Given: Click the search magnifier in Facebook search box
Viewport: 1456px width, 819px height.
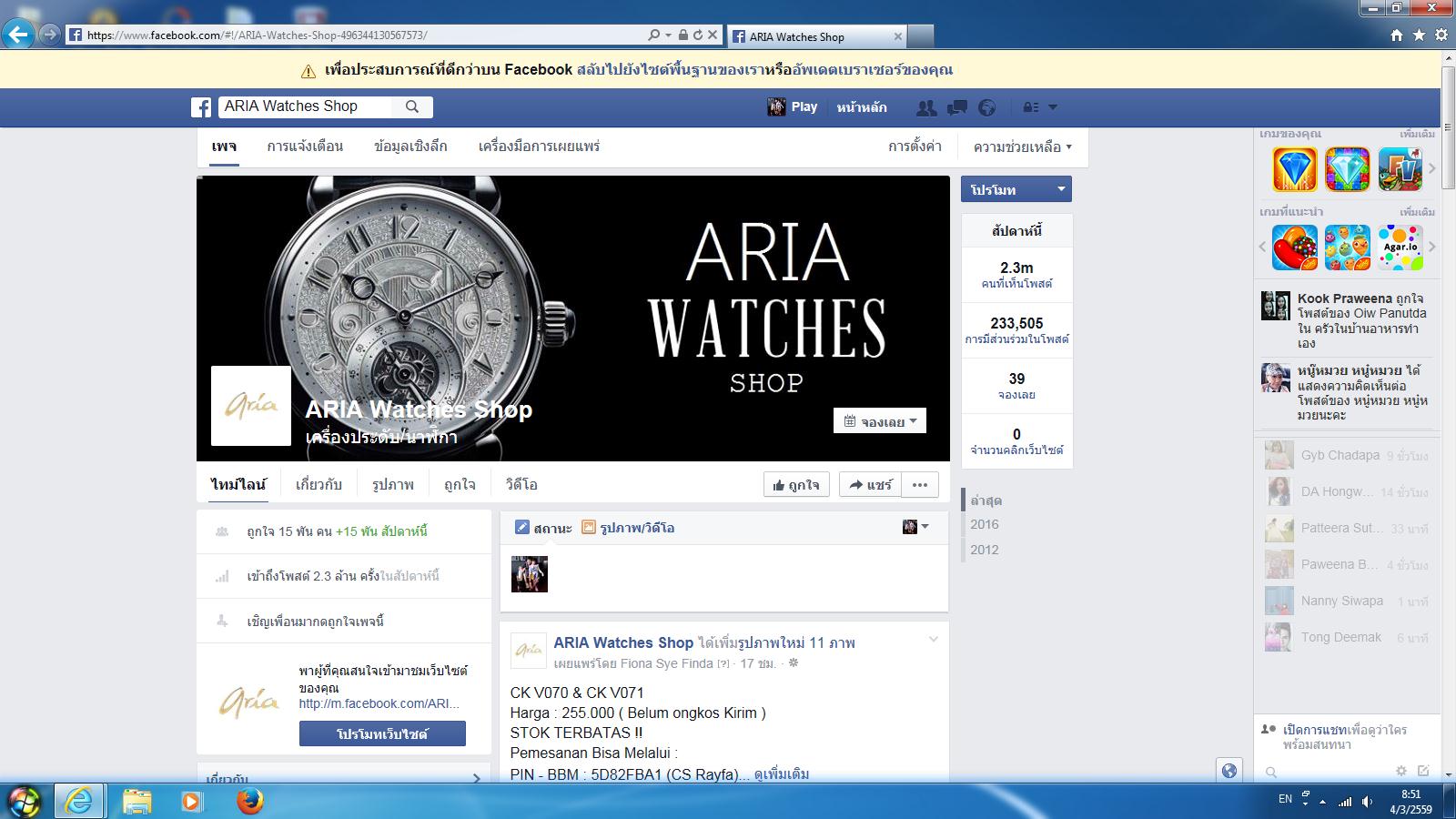Looking at the screenshot, I should 412,106.
